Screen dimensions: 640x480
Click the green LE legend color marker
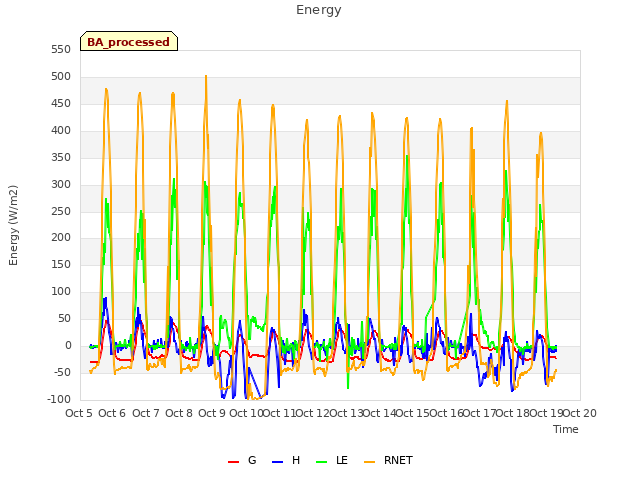322,462
